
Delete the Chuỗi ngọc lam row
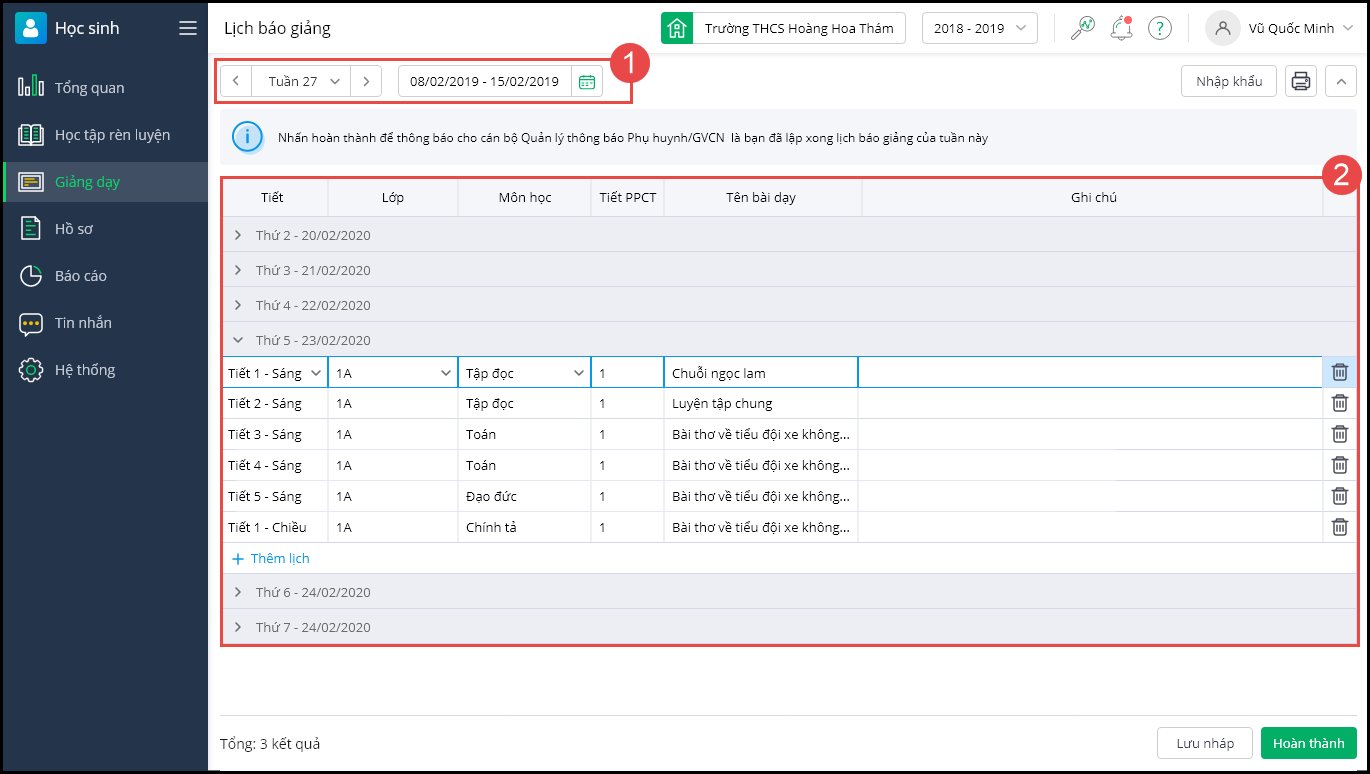(1339, 372)
